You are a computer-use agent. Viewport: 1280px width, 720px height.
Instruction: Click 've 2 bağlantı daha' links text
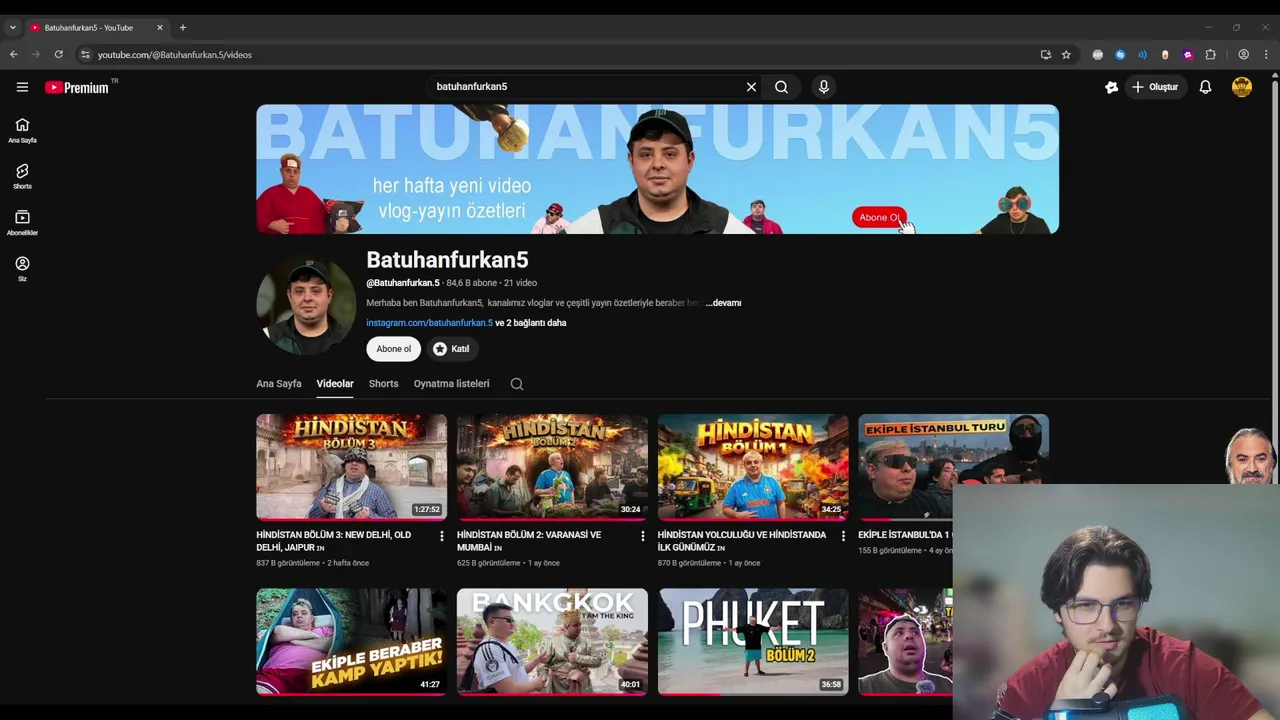(531, 323)
